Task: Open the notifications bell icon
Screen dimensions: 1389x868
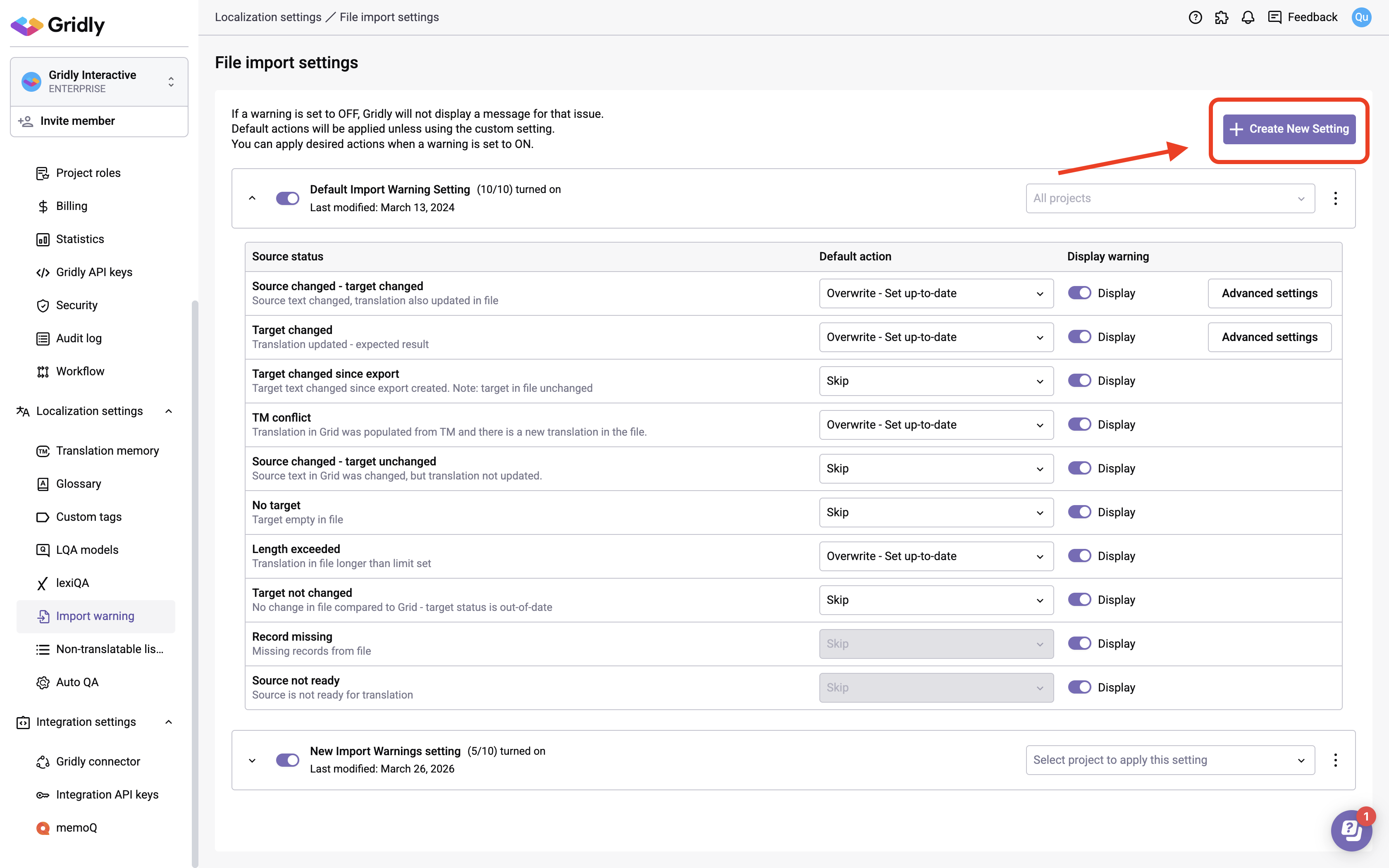Action: 1248,17
